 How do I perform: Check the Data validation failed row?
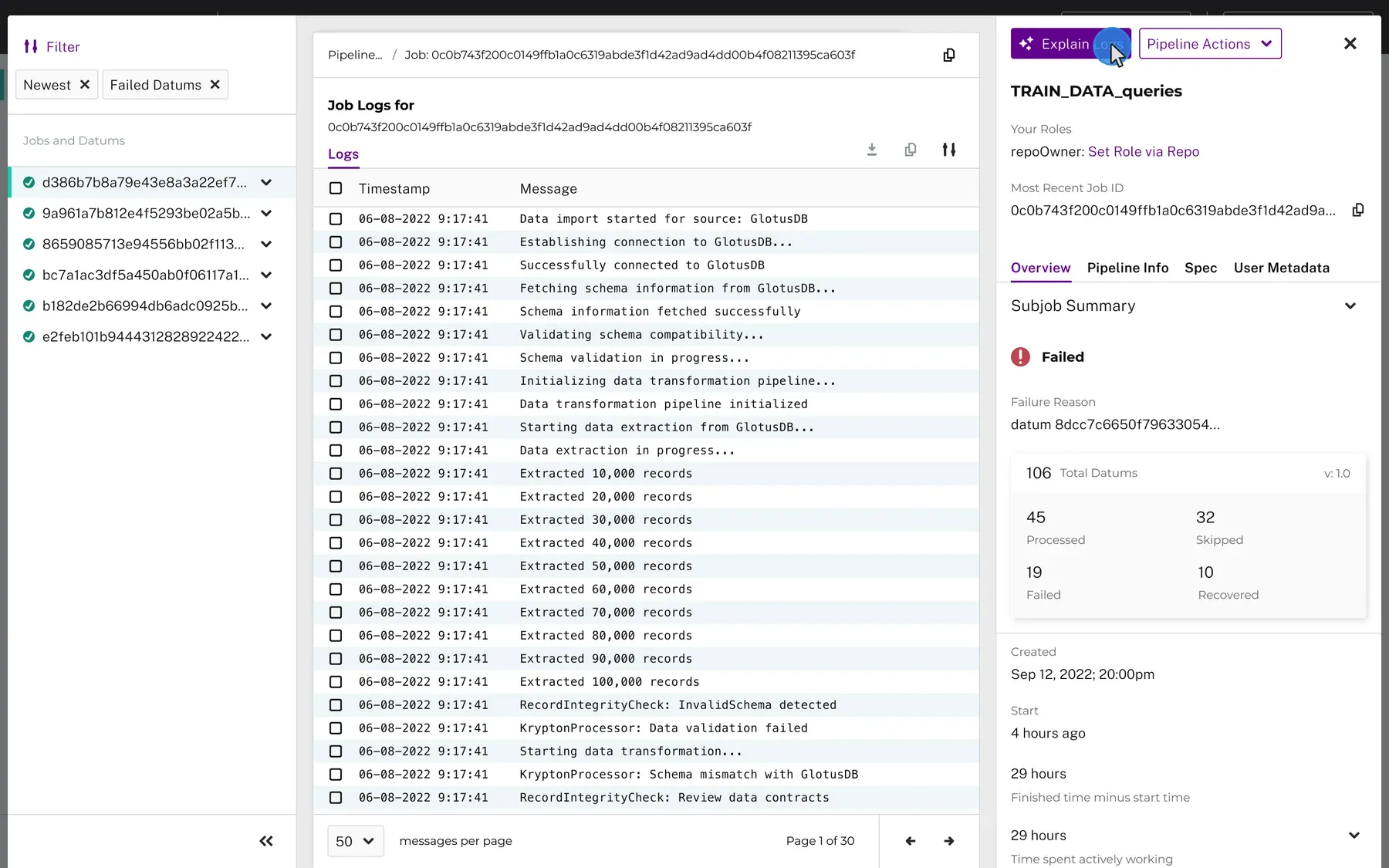pos(336,728)
